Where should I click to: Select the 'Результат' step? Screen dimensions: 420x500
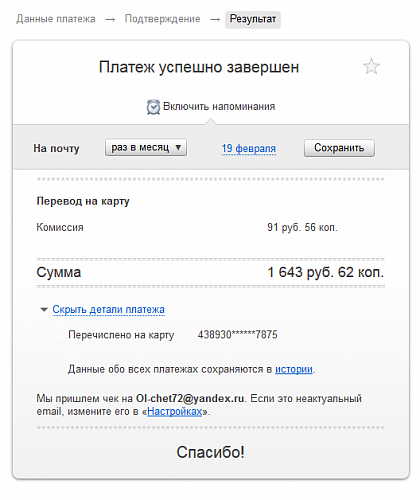pos(253,19)
